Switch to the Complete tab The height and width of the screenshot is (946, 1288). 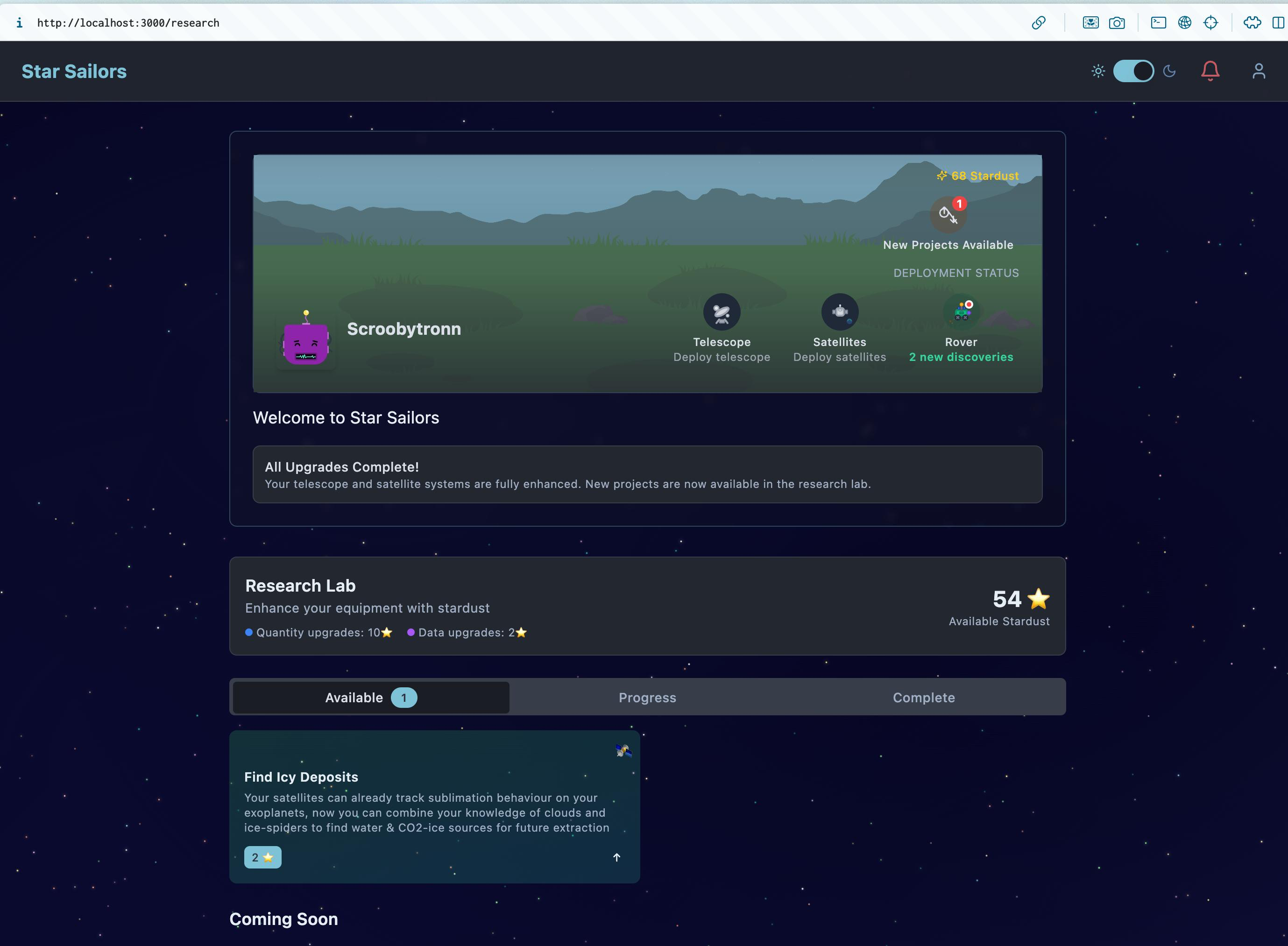[x=923, y=698]
